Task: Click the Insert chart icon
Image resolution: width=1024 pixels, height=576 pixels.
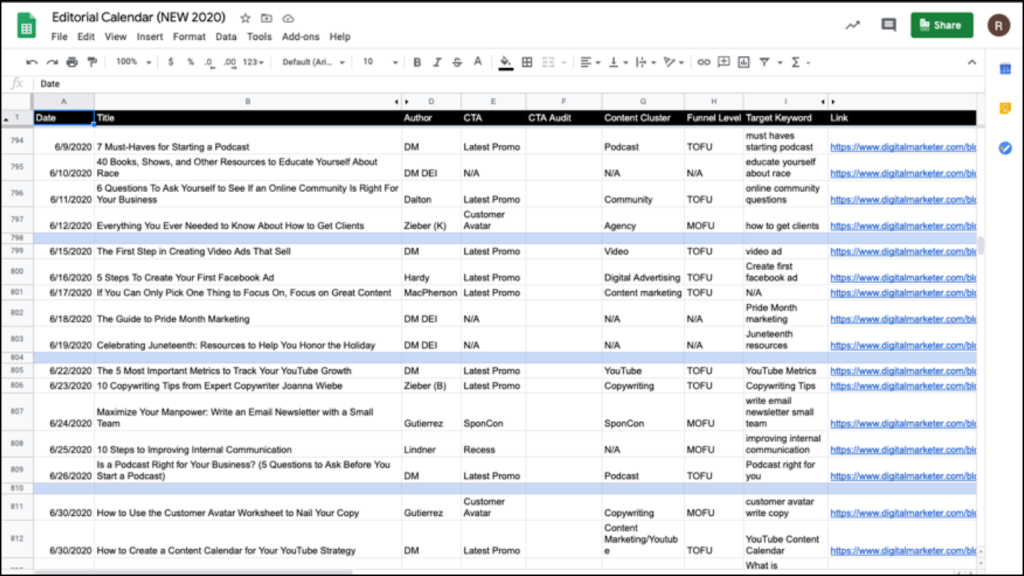Action: pyautogui.click(x=744, y=62)
